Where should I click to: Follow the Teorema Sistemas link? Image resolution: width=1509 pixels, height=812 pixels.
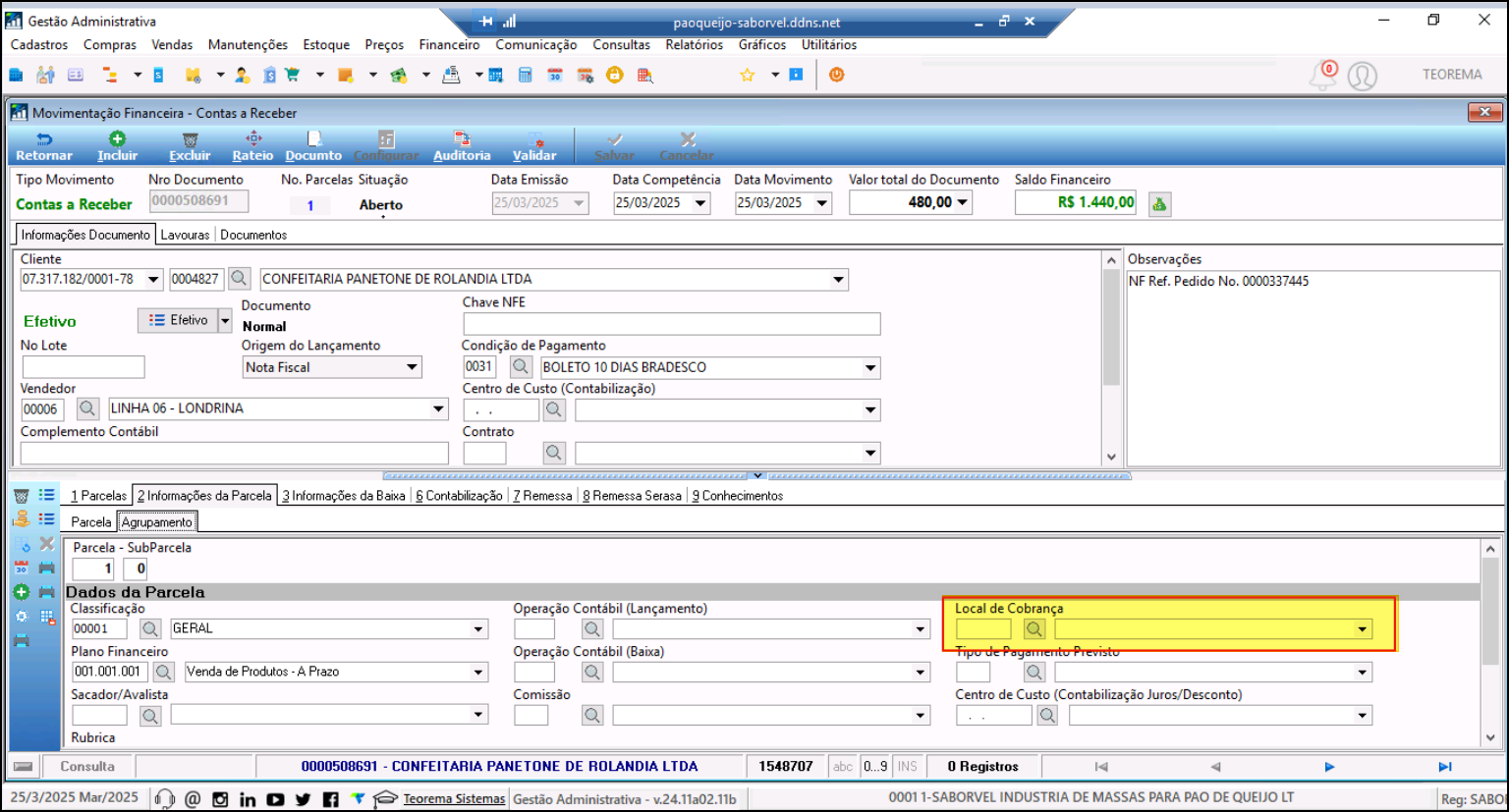pos(454,799)
